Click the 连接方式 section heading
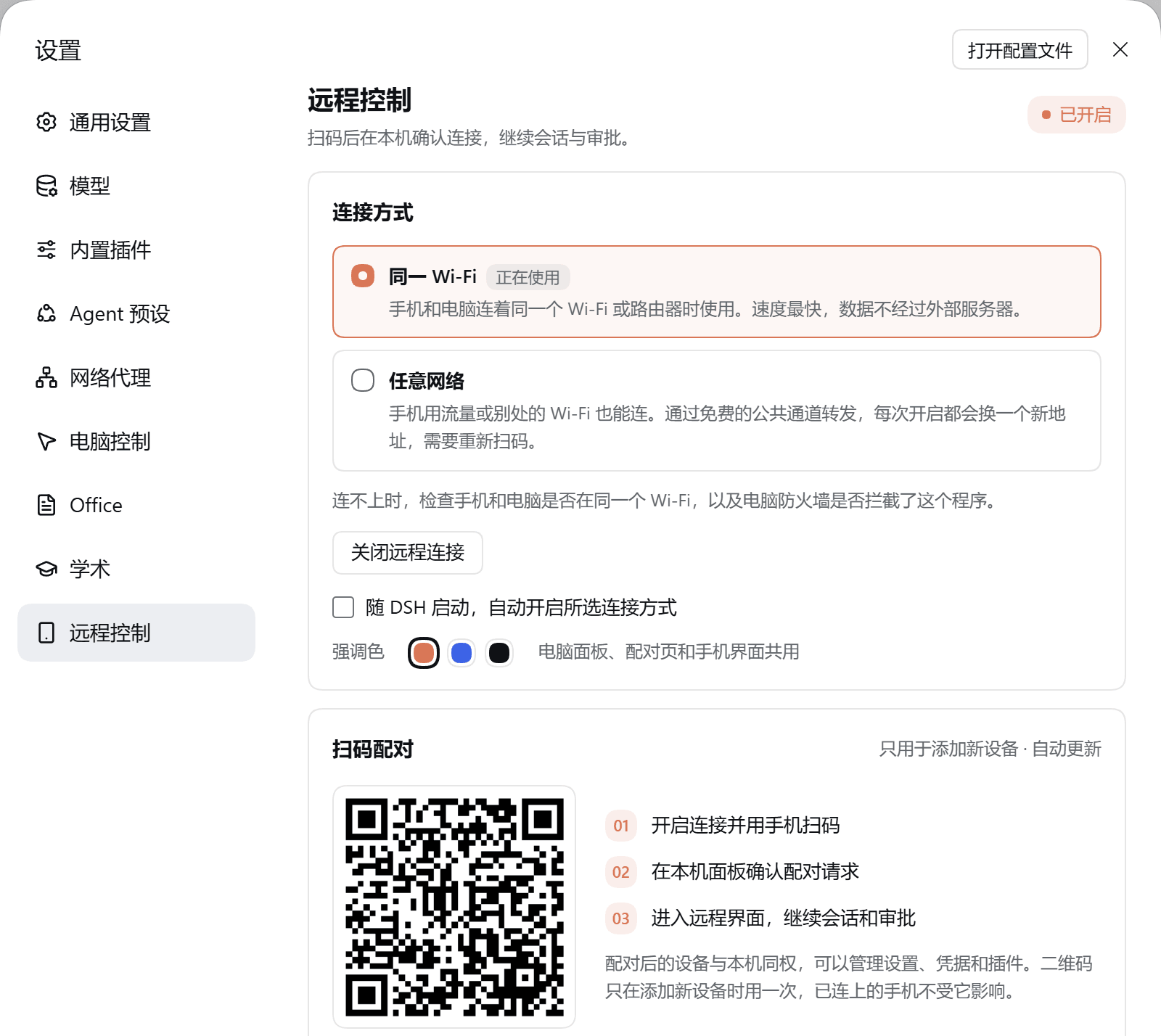1161x1036 pixels. click(x=372, y=213)
